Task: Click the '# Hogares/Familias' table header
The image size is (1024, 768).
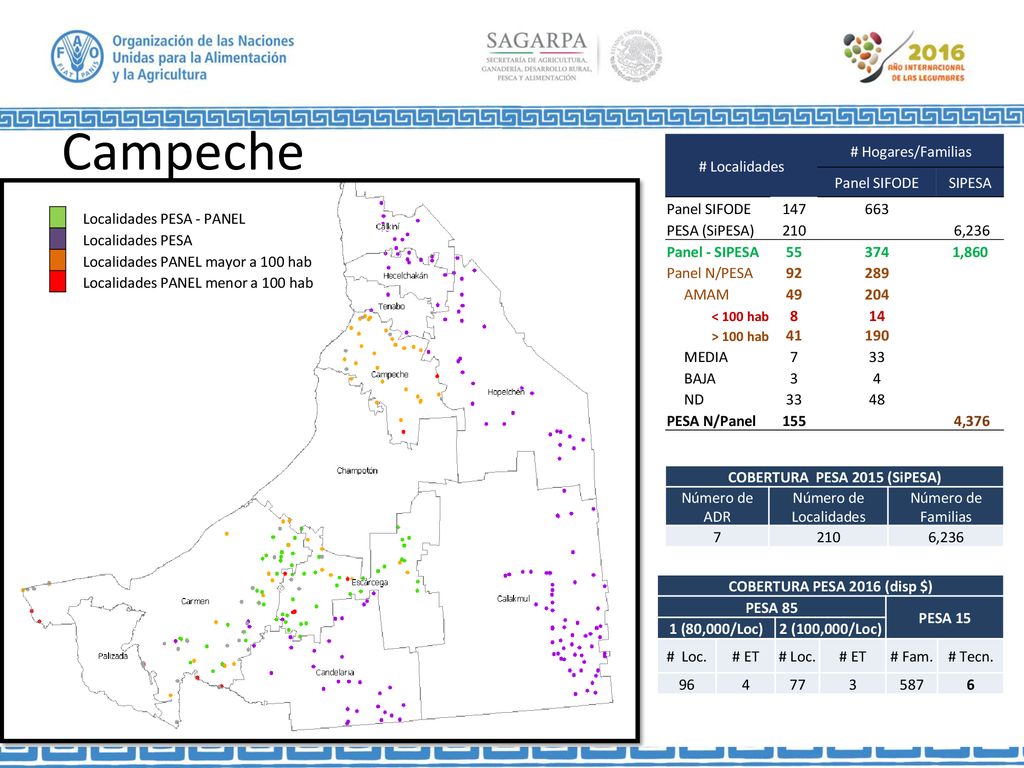Action: click(x=910, y=152)
